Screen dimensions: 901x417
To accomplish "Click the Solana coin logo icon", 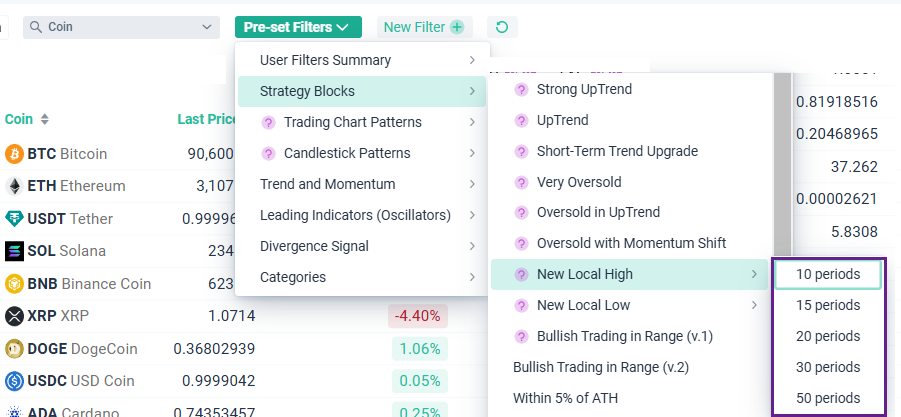I will [14, 250].
